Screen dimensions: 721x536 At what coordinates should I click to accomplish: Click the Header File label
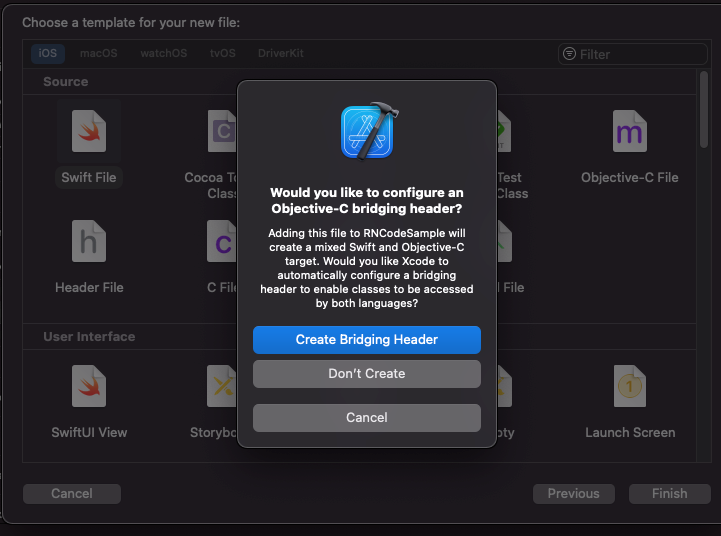(89, 288)
